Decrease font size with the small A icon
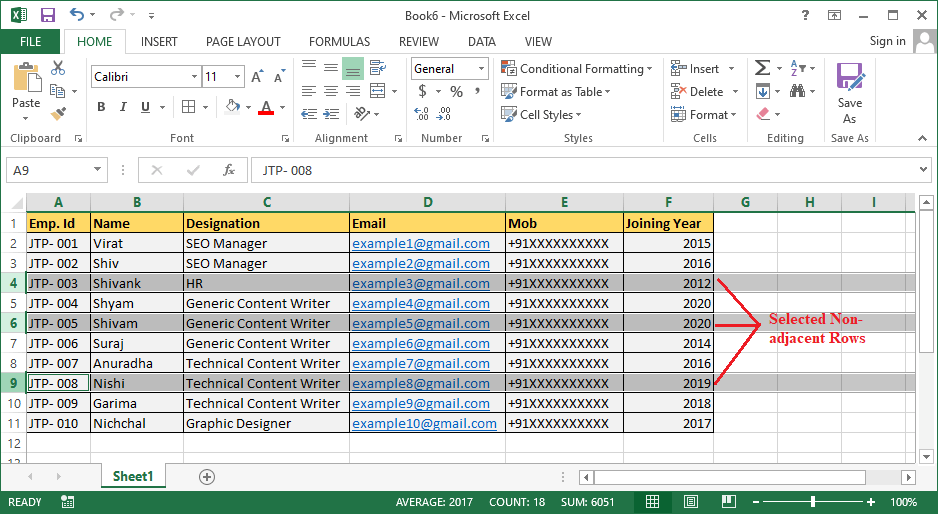 (279, 77)
